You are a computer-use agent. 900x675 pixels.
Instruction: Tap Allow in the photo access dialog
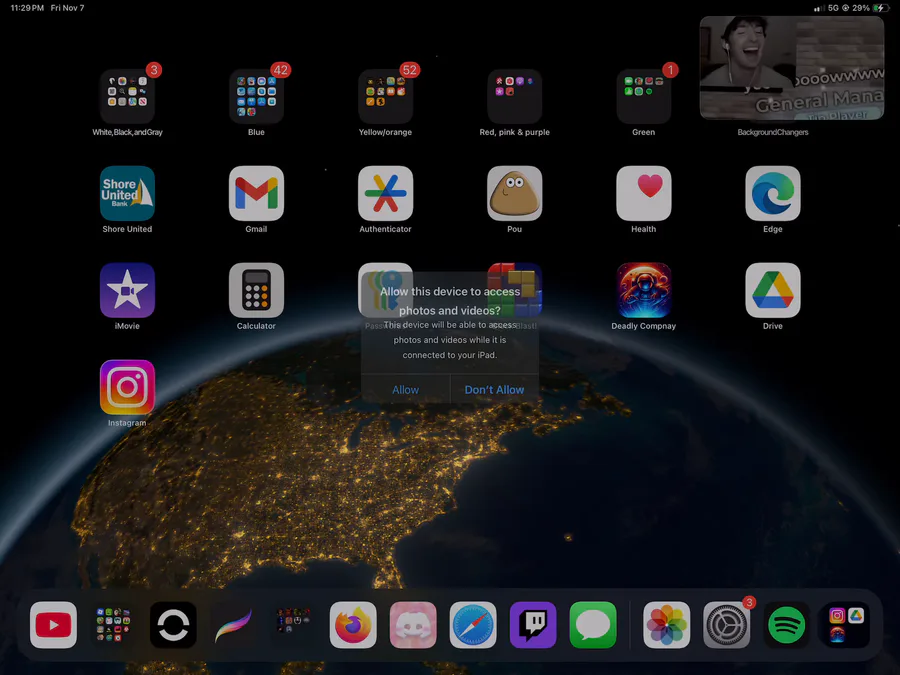point(405,390)
